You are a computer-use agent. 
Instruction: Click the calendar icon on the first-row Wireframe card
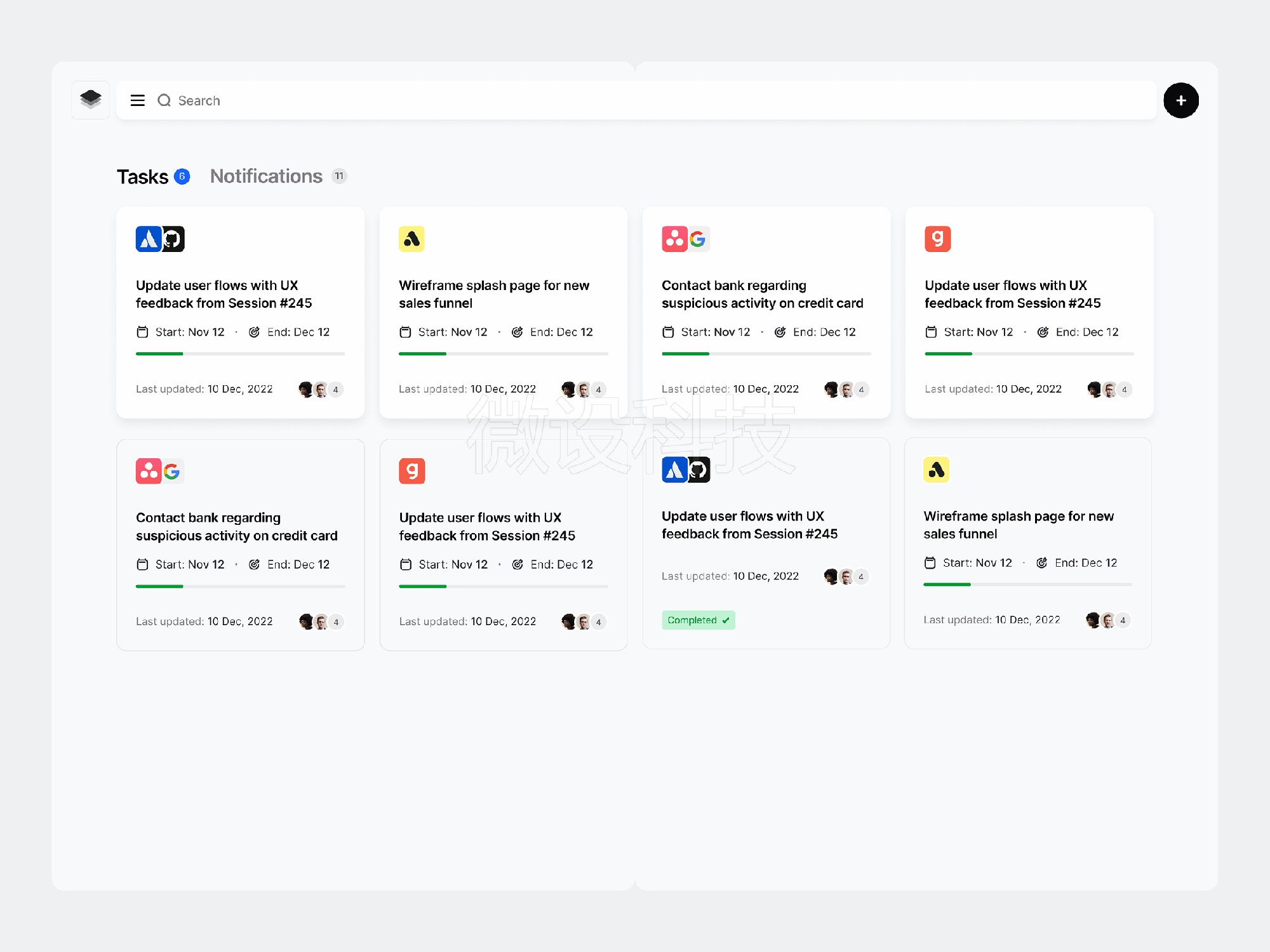[405, 332]
